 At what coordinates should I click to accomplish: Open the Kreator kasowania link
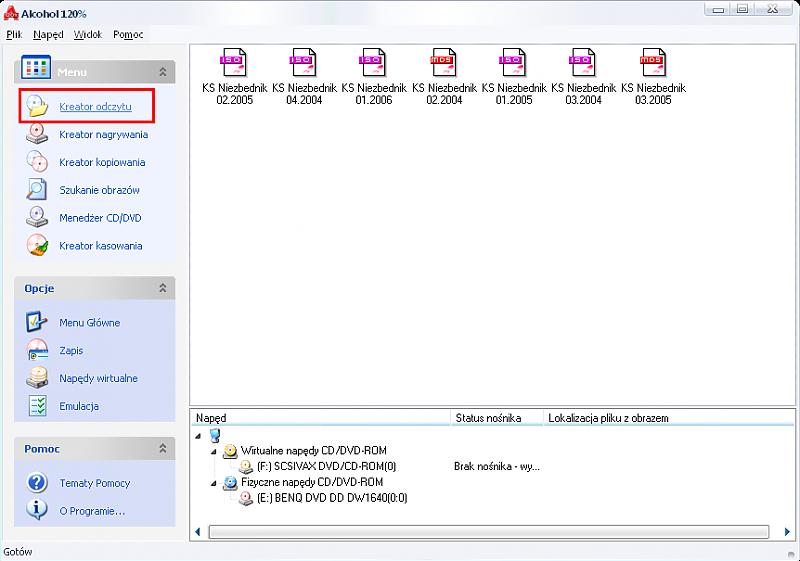tap(101, 246)
